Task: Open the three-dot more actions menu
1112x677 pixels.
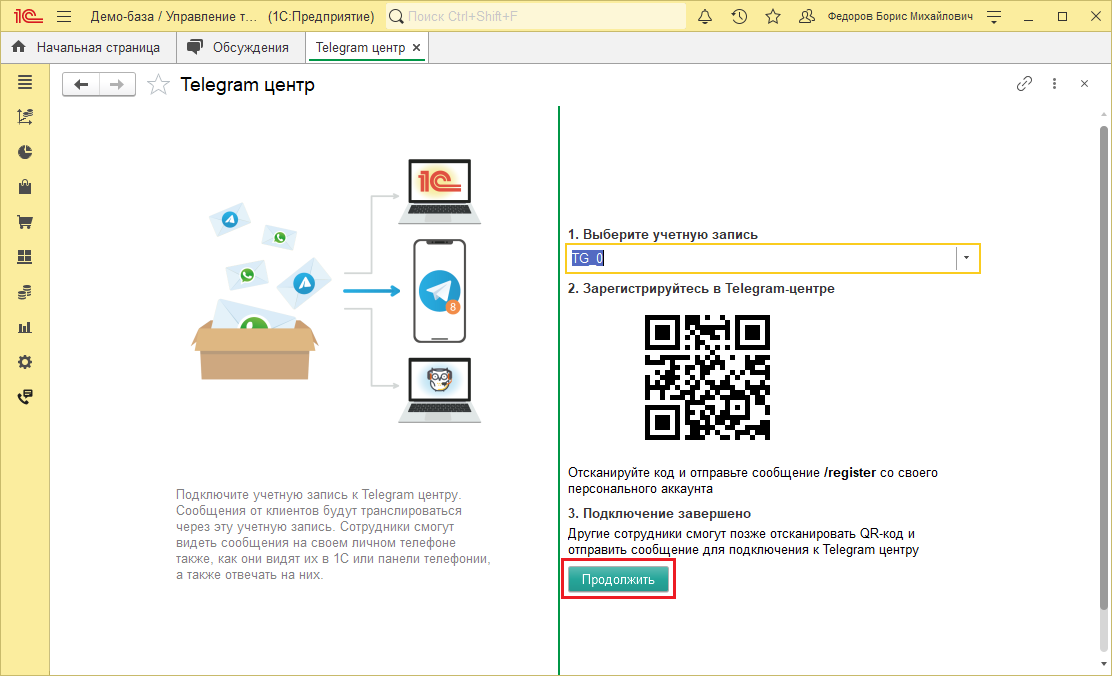Action: click(1054, 84)
